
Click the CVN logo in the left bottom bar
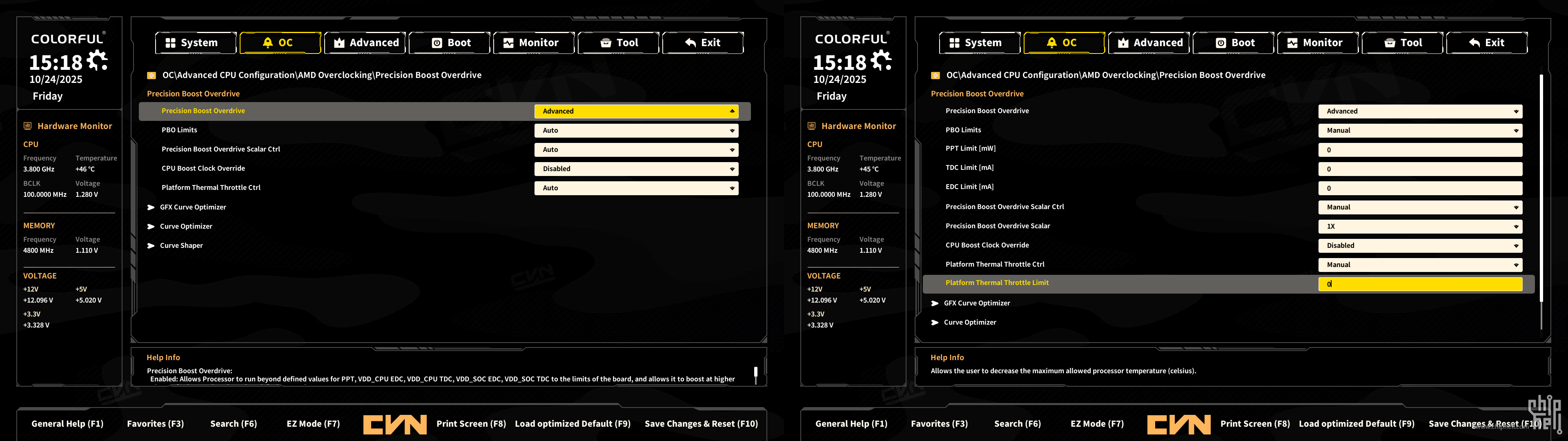[394, 424]
